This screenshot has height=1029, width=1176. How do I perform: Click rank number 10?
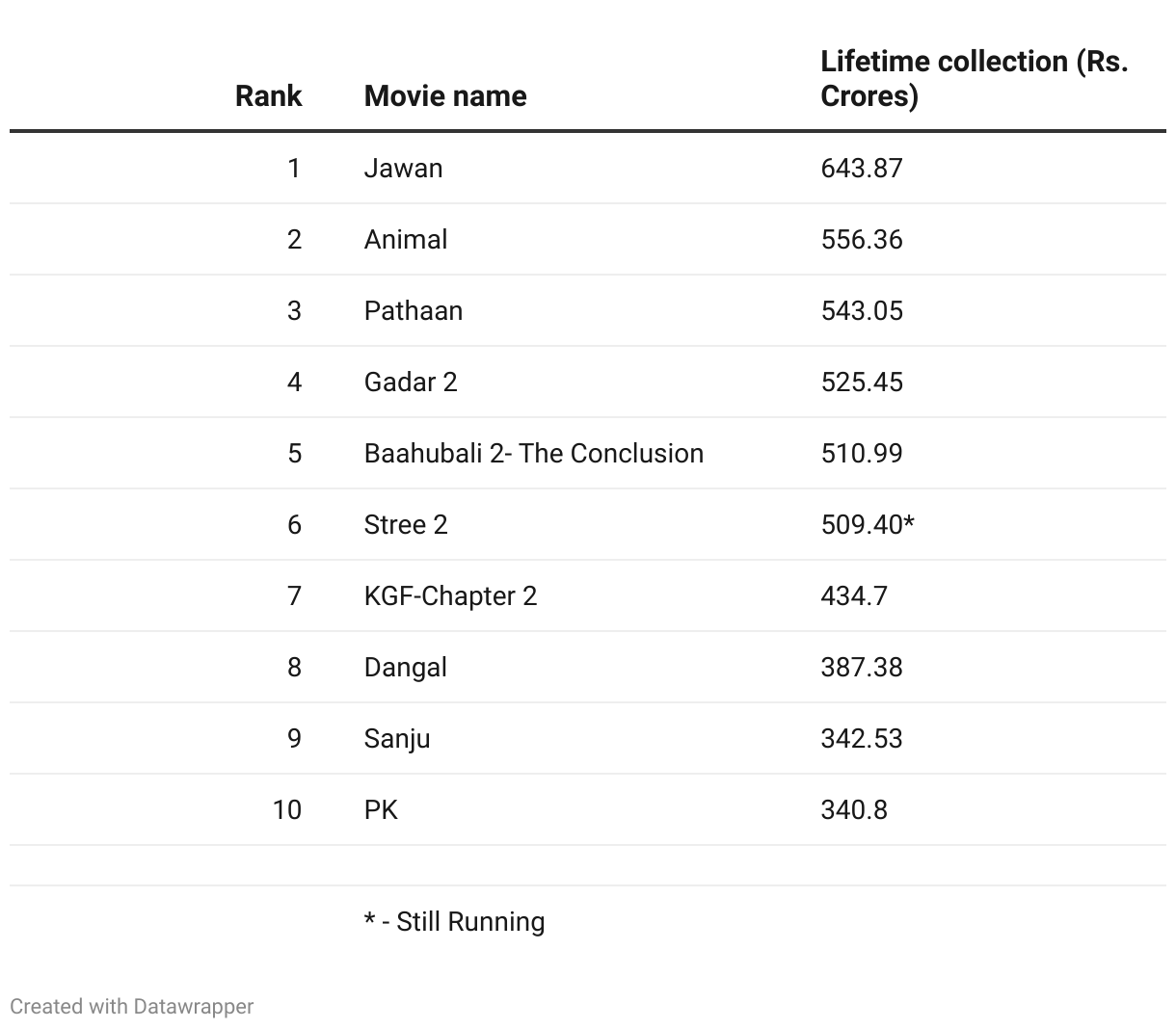pyautogui.click(x=286, y=809)
